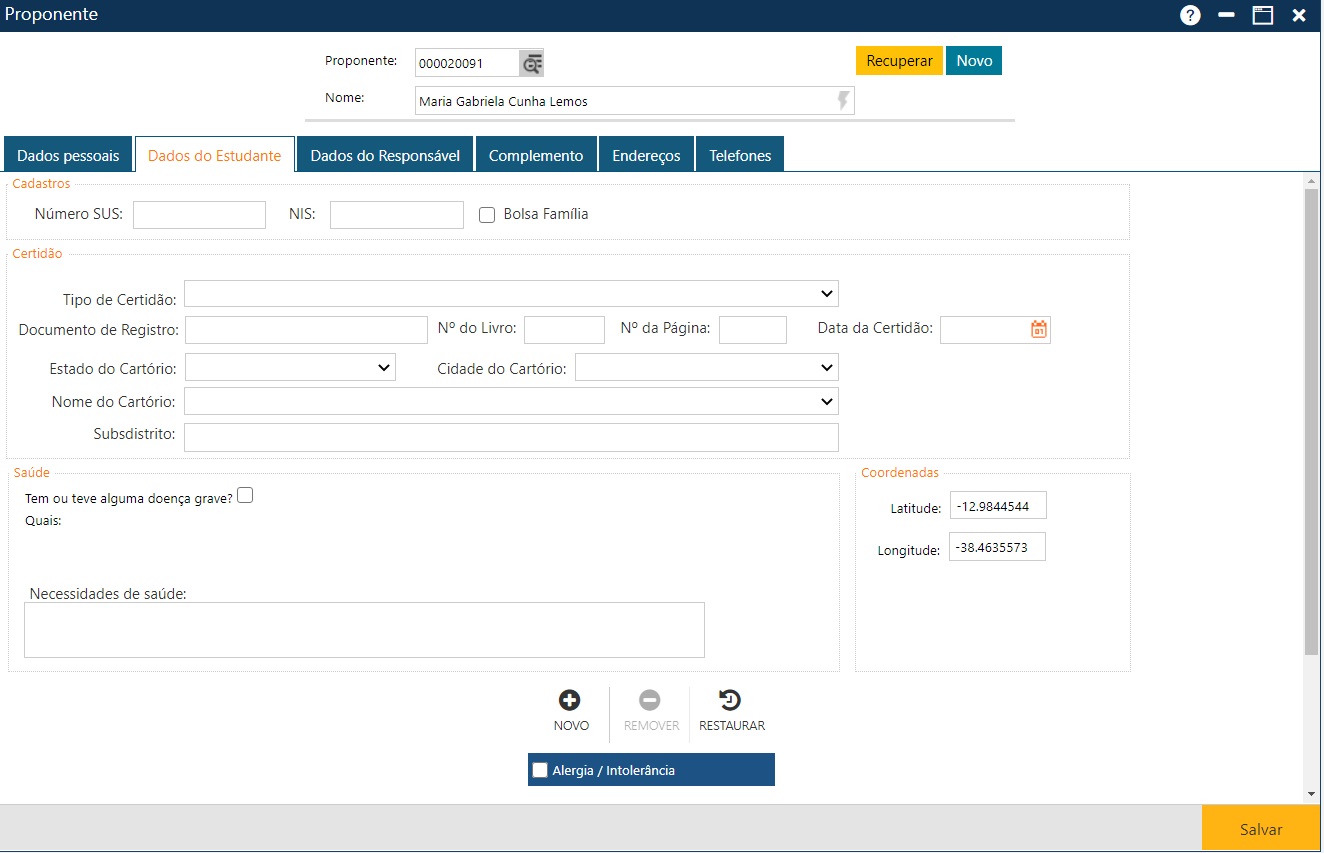1324x853 pixels.
Task: Click the window restore icon in title bar
Action: point(1263,15)
